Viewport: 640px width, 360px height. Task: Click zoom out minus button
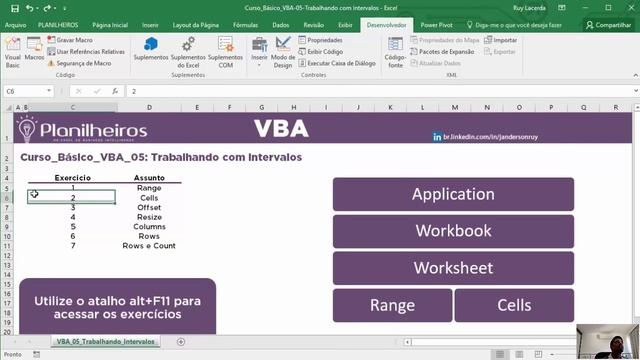tap(552, 354)
